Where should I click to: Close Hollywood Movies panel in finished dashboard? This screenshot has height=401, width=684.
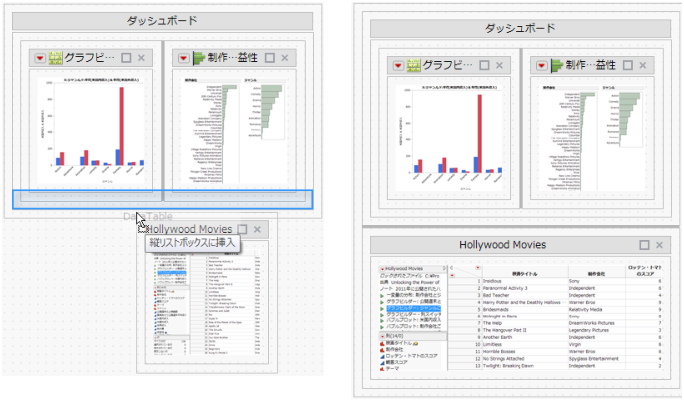tap(660, 245)
